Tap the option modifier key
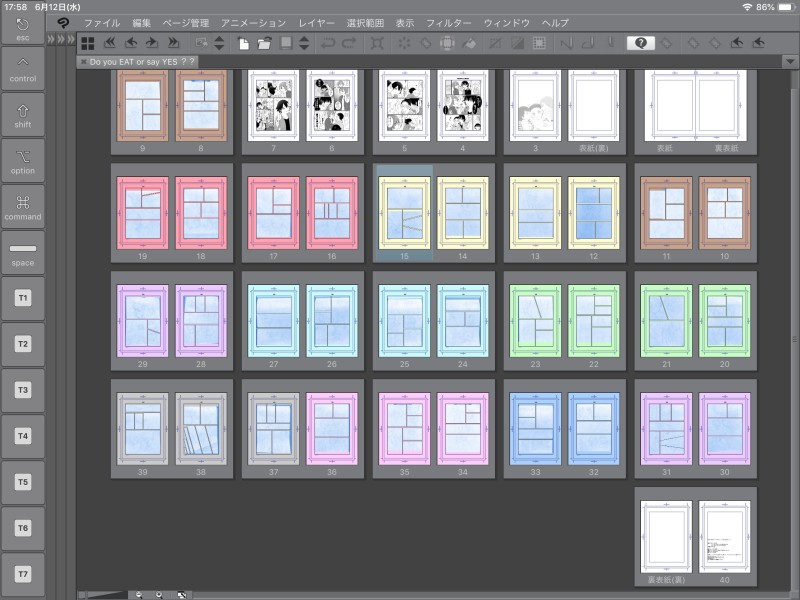 point(22,161)
